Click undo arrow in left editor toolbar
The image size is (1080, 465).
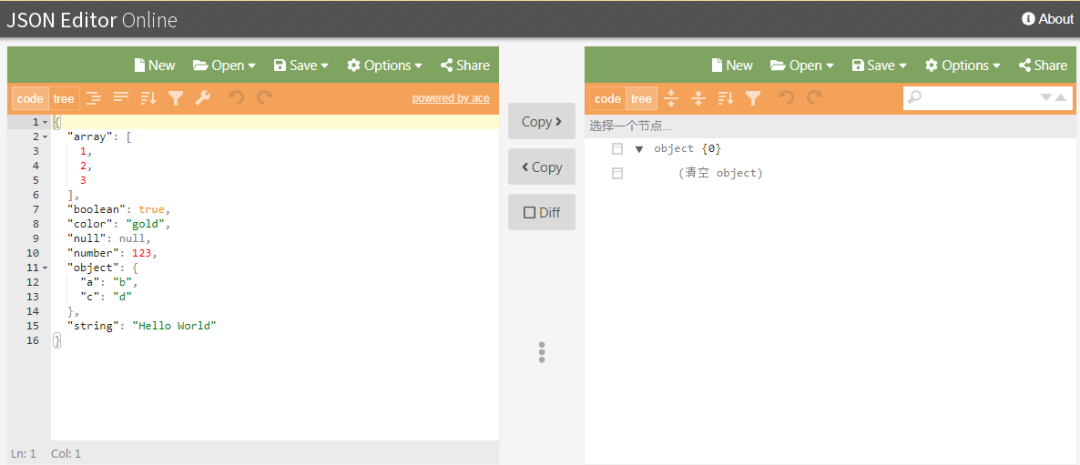(x=236, y=99)
